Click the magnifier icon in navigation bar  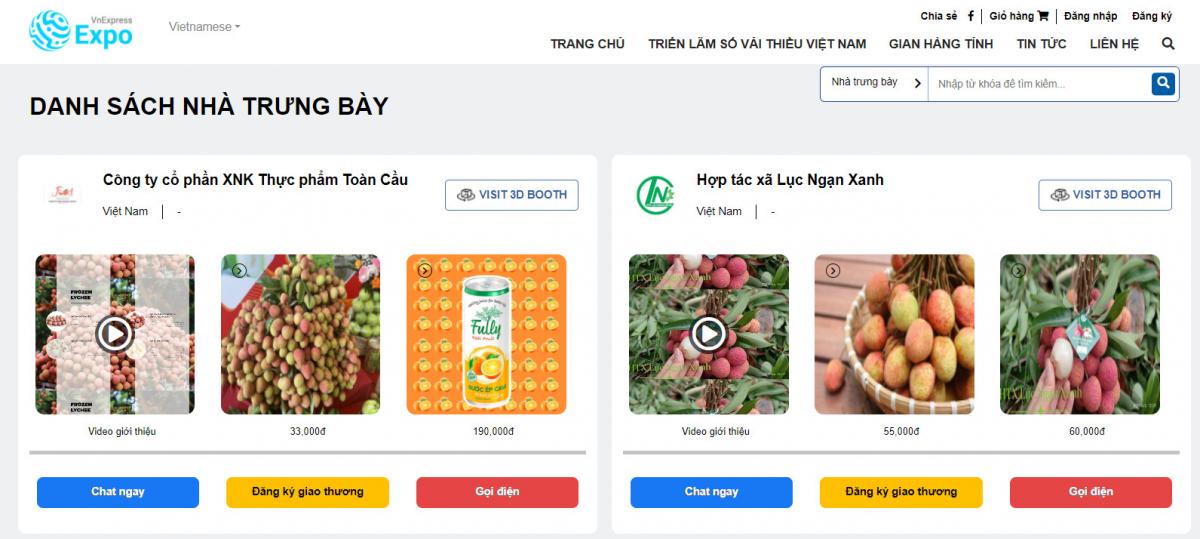(1168, 44)
